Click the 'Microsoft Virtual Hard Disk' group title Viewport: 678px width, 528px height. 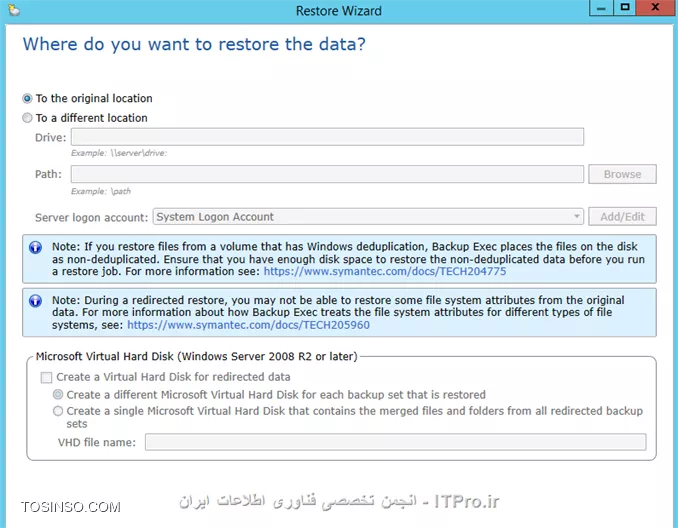(x=197, y=356)
